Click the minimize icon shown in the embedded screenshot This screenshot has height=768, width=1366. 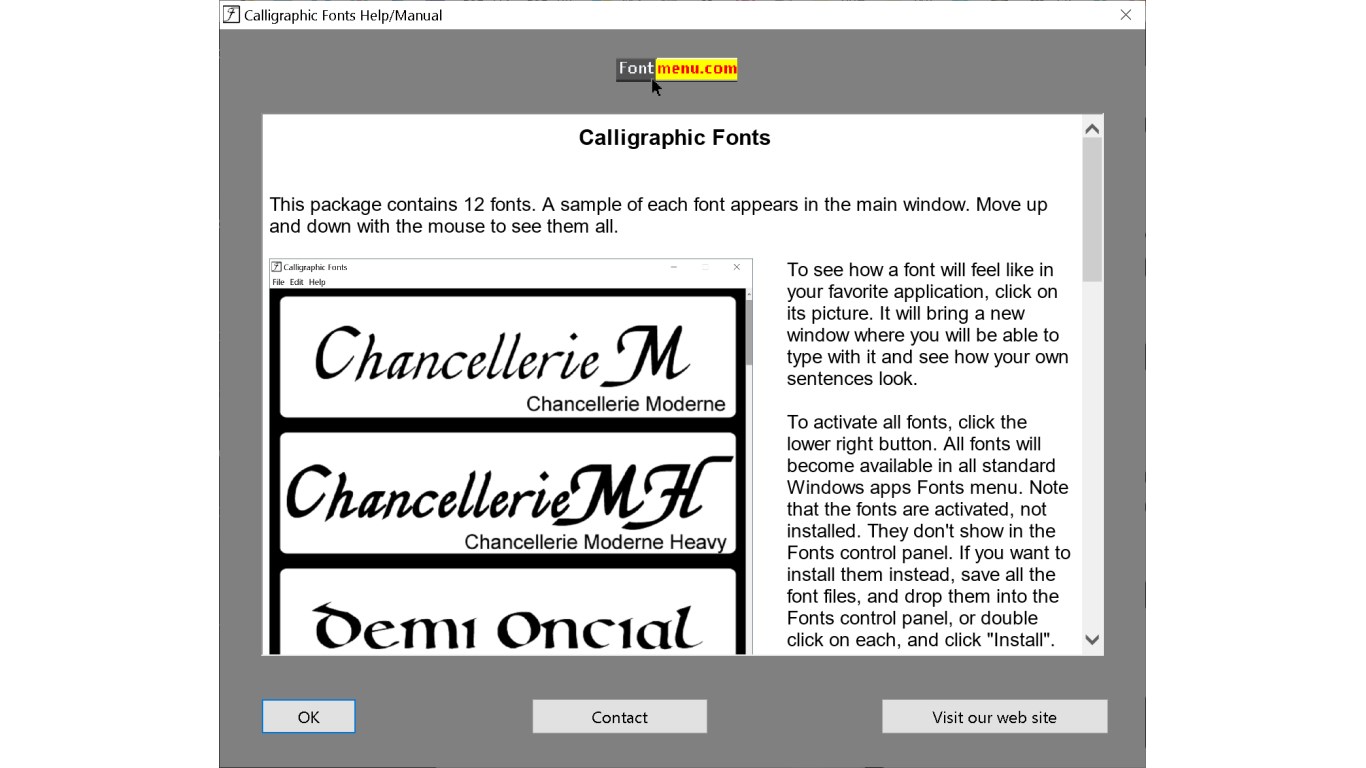(x=673, y=267)
